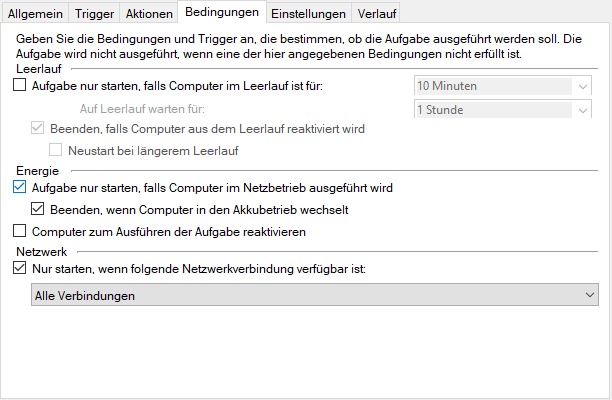
Task: Open the Einstellungen tab
Action: (x=308, y=13)
